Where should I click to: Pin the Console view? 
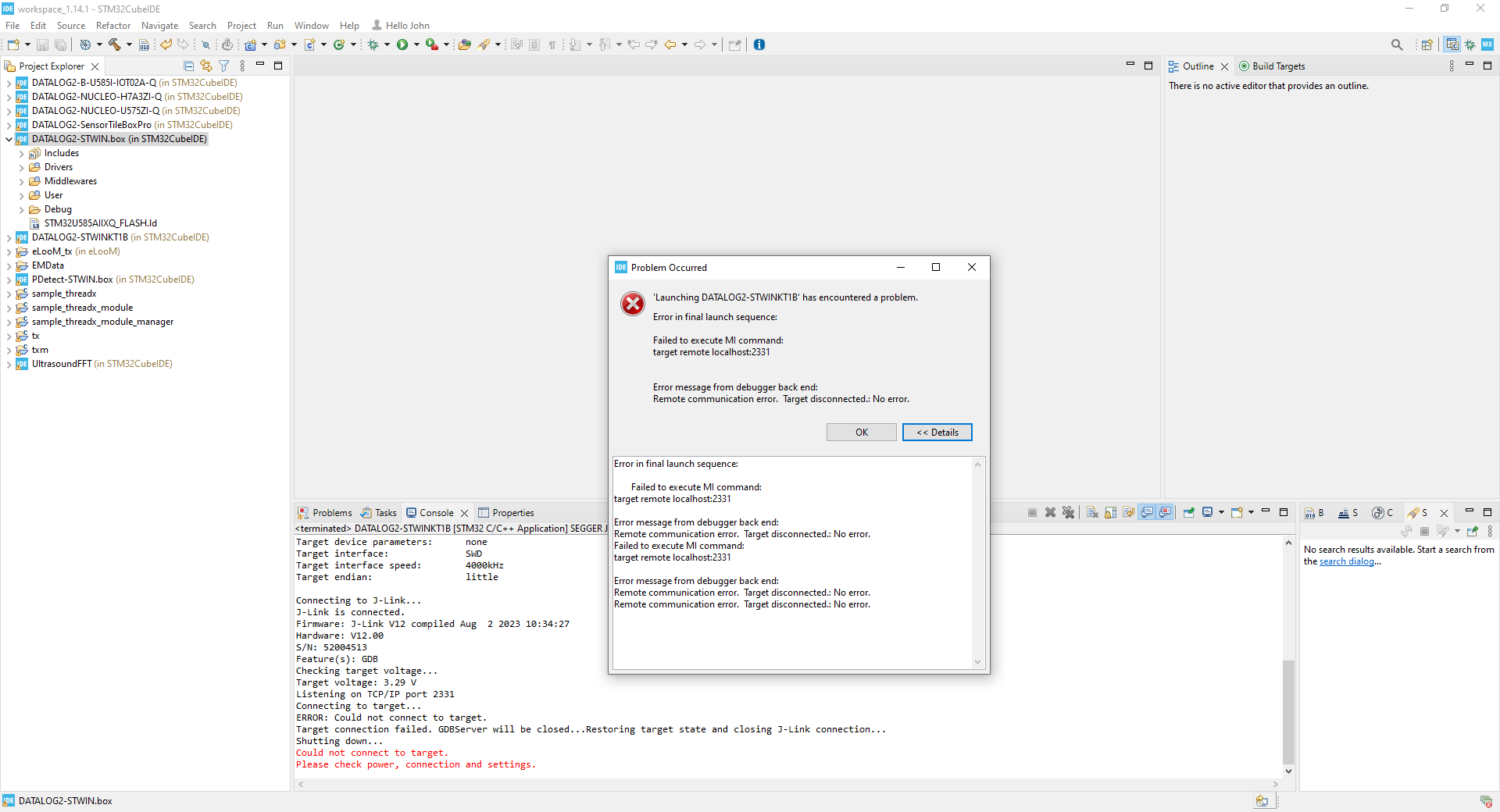pos(1188,513)
